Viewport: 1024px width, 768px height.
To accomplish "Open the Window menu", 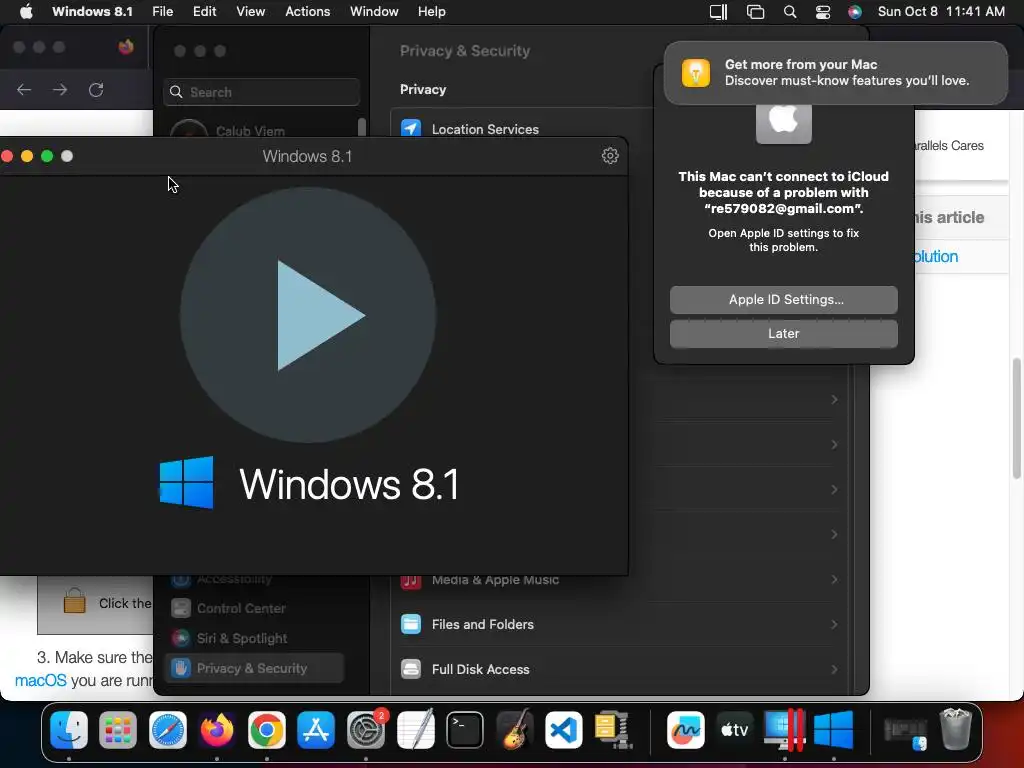I will [x=374, y=12].
